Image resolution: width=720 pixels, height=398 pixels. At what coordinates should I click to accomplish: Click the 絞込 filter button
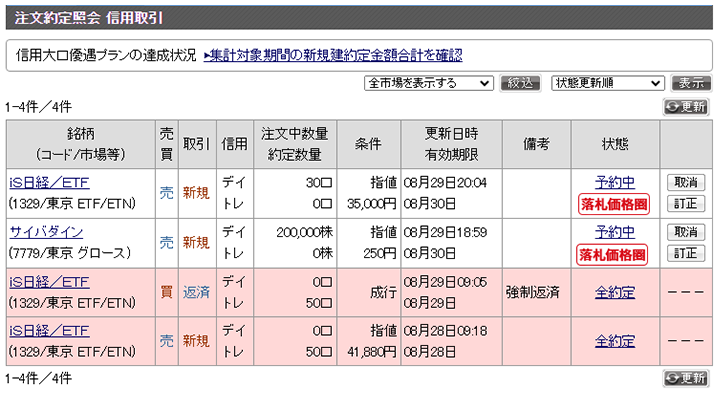520,83
